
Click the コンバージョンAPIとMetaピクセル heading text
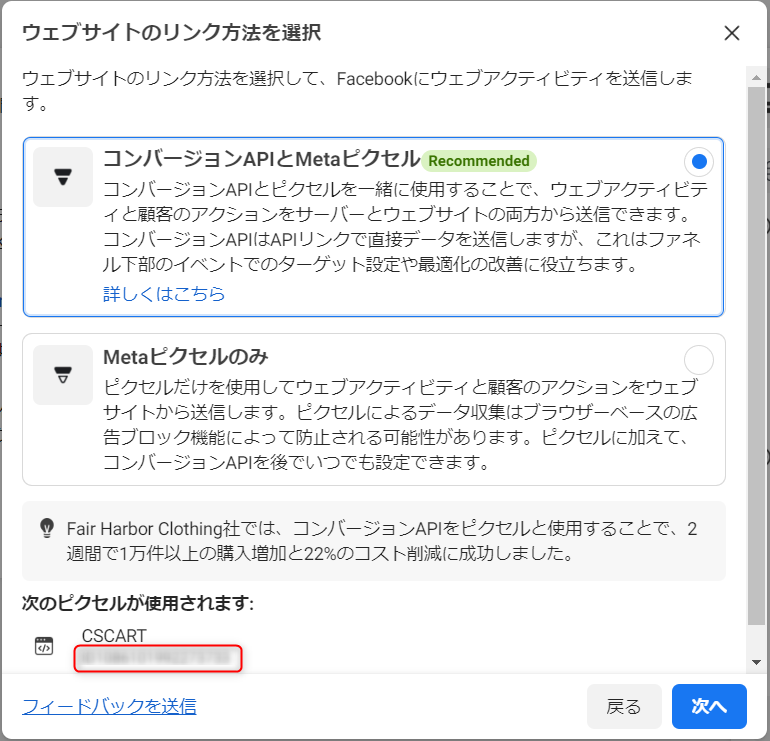pos(262,160)
